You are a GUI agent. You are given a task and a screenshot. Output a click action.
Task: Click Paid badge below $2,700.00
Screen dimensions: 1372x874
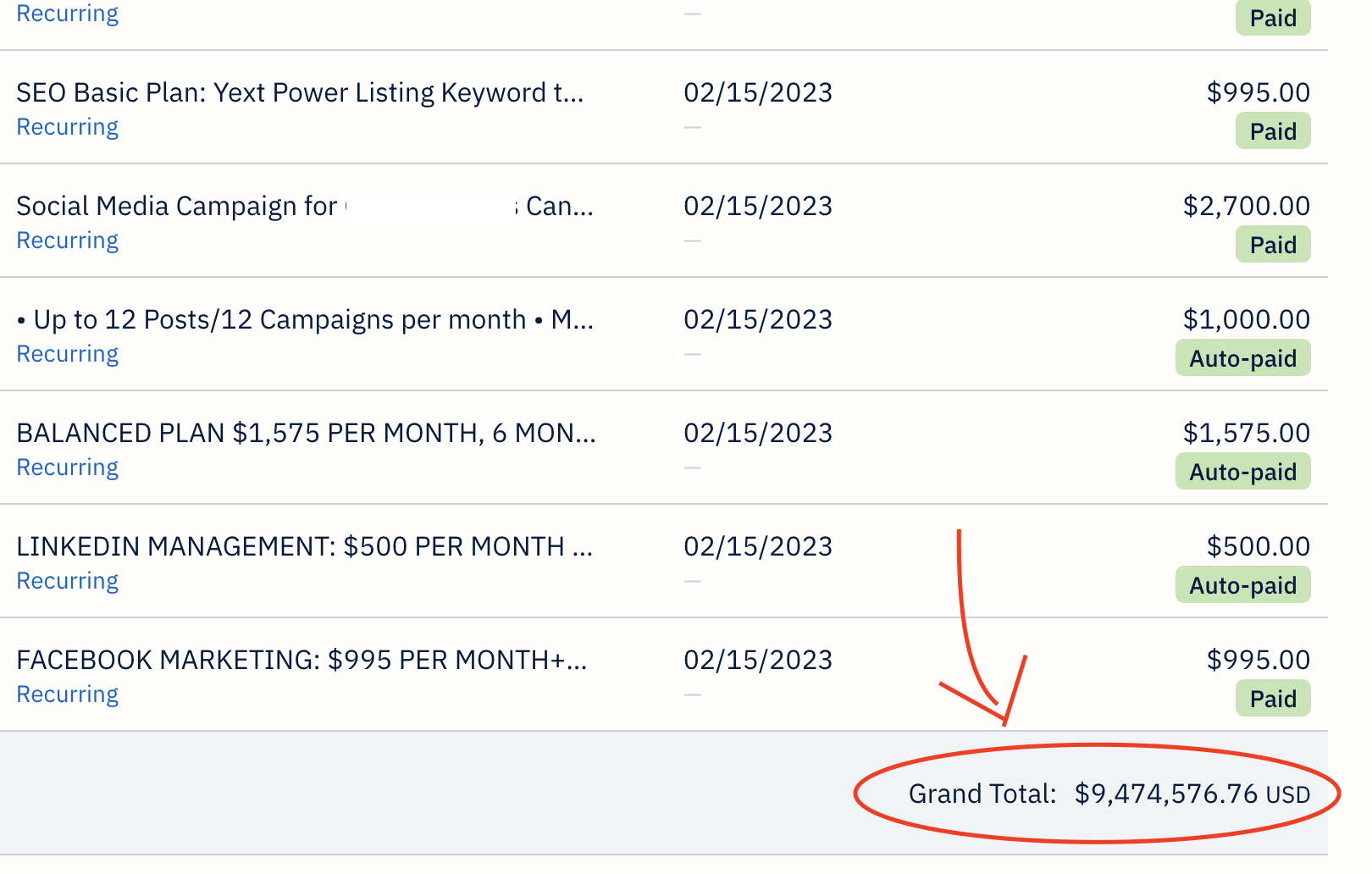pyautogui.click(x=1272, y=246)
